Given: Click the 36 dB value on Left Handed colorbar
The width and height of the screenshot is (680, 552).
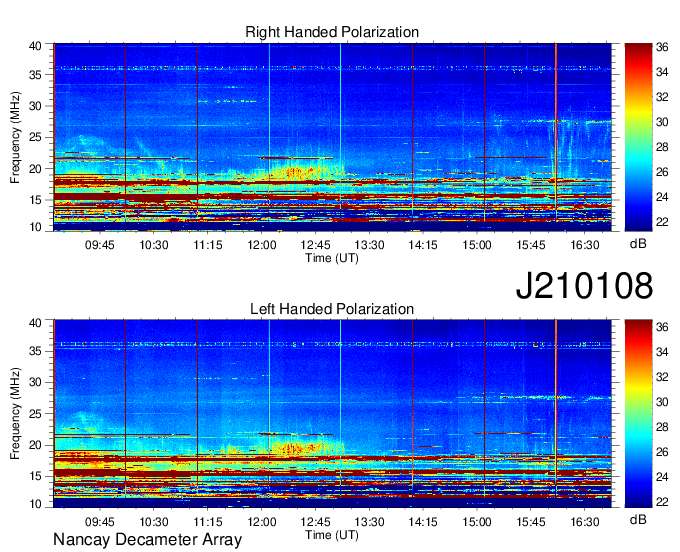Looking at the screenshot, I should (x=662, y=327).
